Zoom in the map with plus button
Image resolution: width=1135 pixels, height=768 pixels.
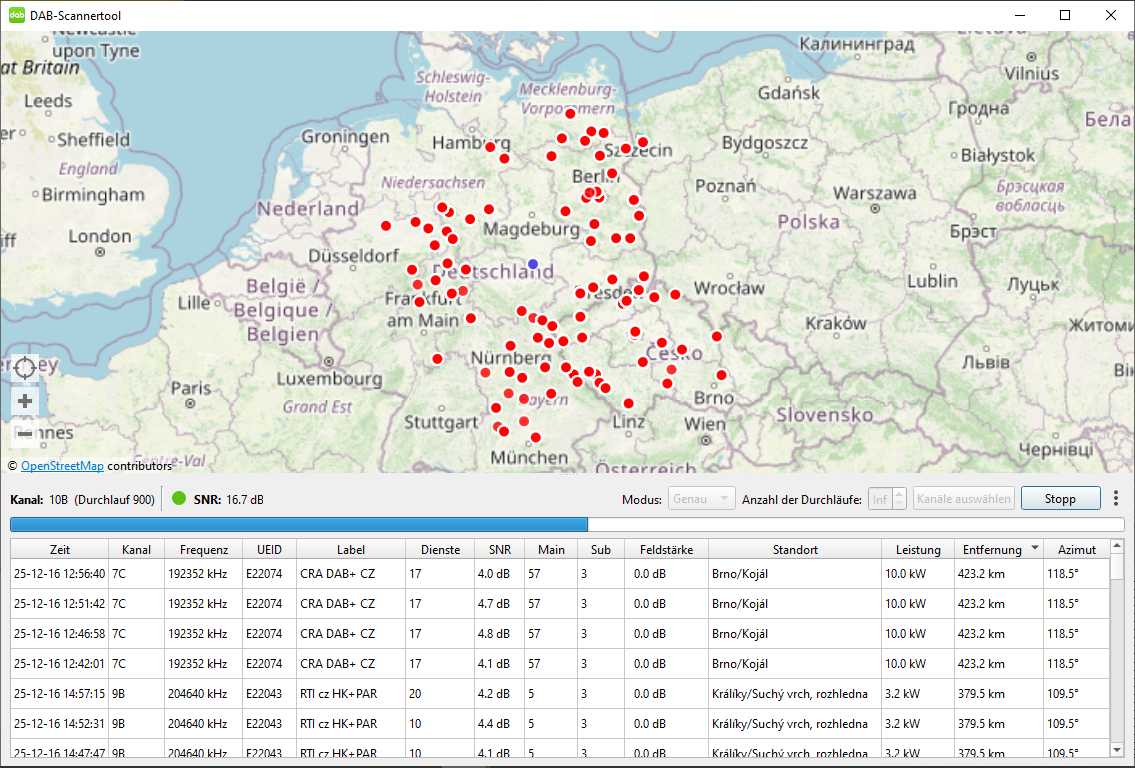(25, 401)
